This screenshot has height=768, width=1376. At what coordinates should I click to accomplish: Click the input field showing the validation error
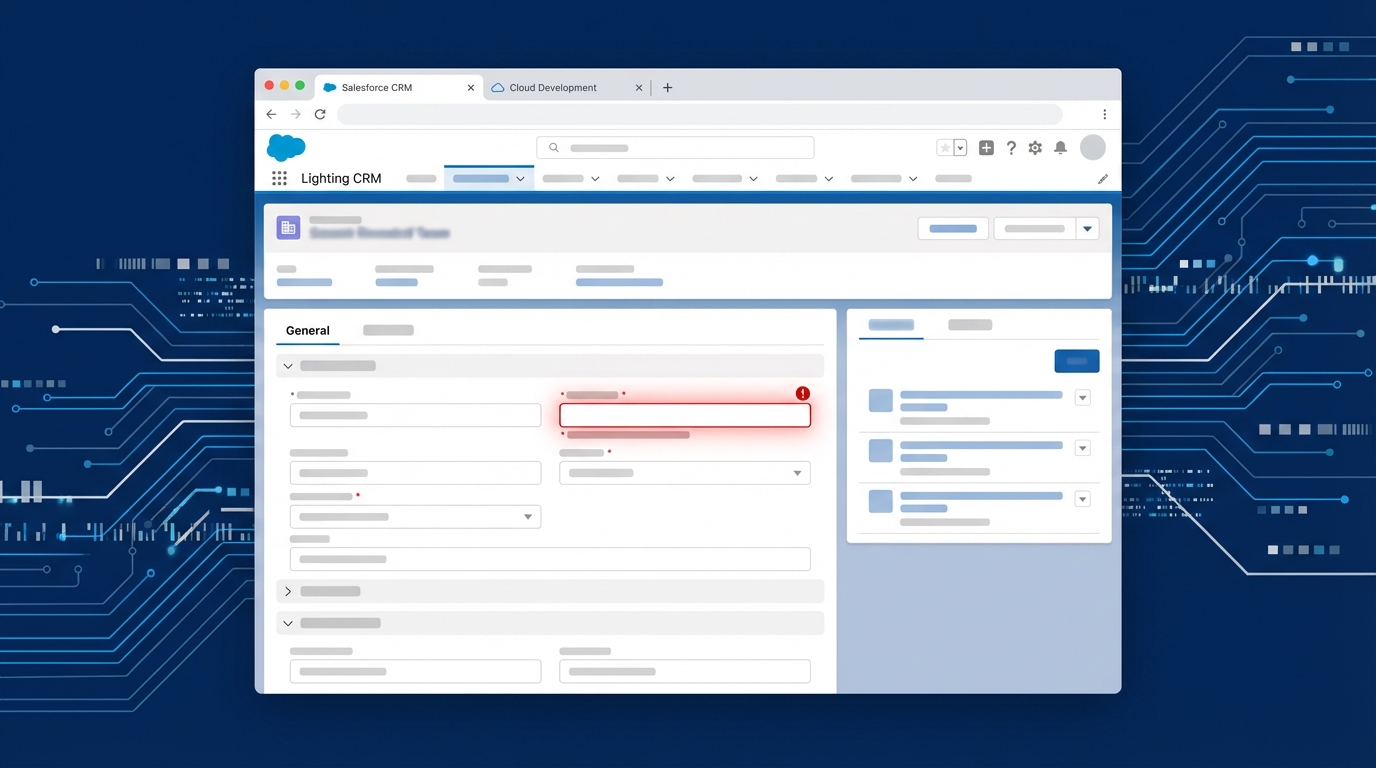pyautogui.click(x=684, y=414)
